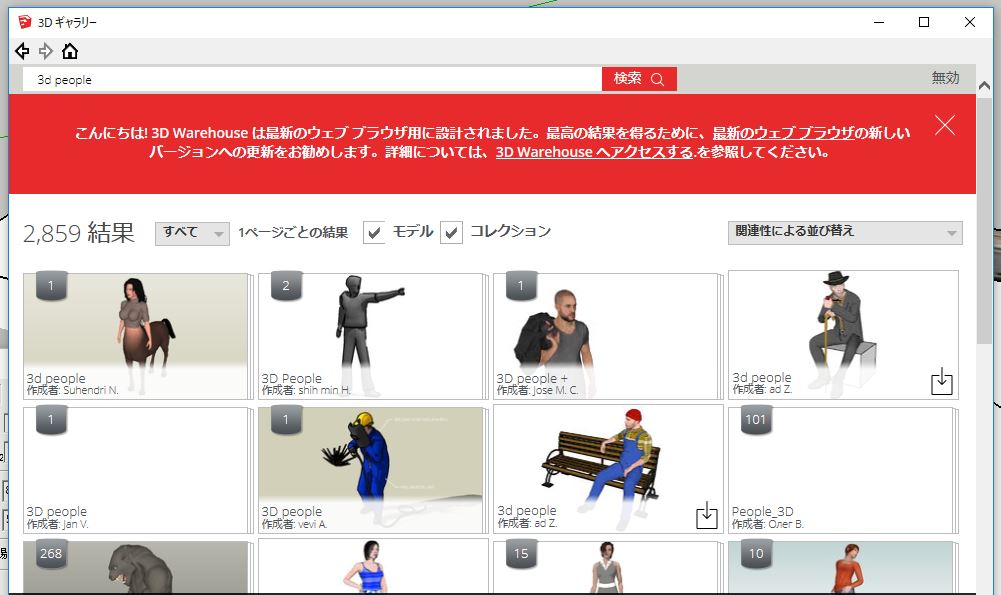Minimize the 3D ギャラリー window
The image size is (1001, 595).
point(879,22)
